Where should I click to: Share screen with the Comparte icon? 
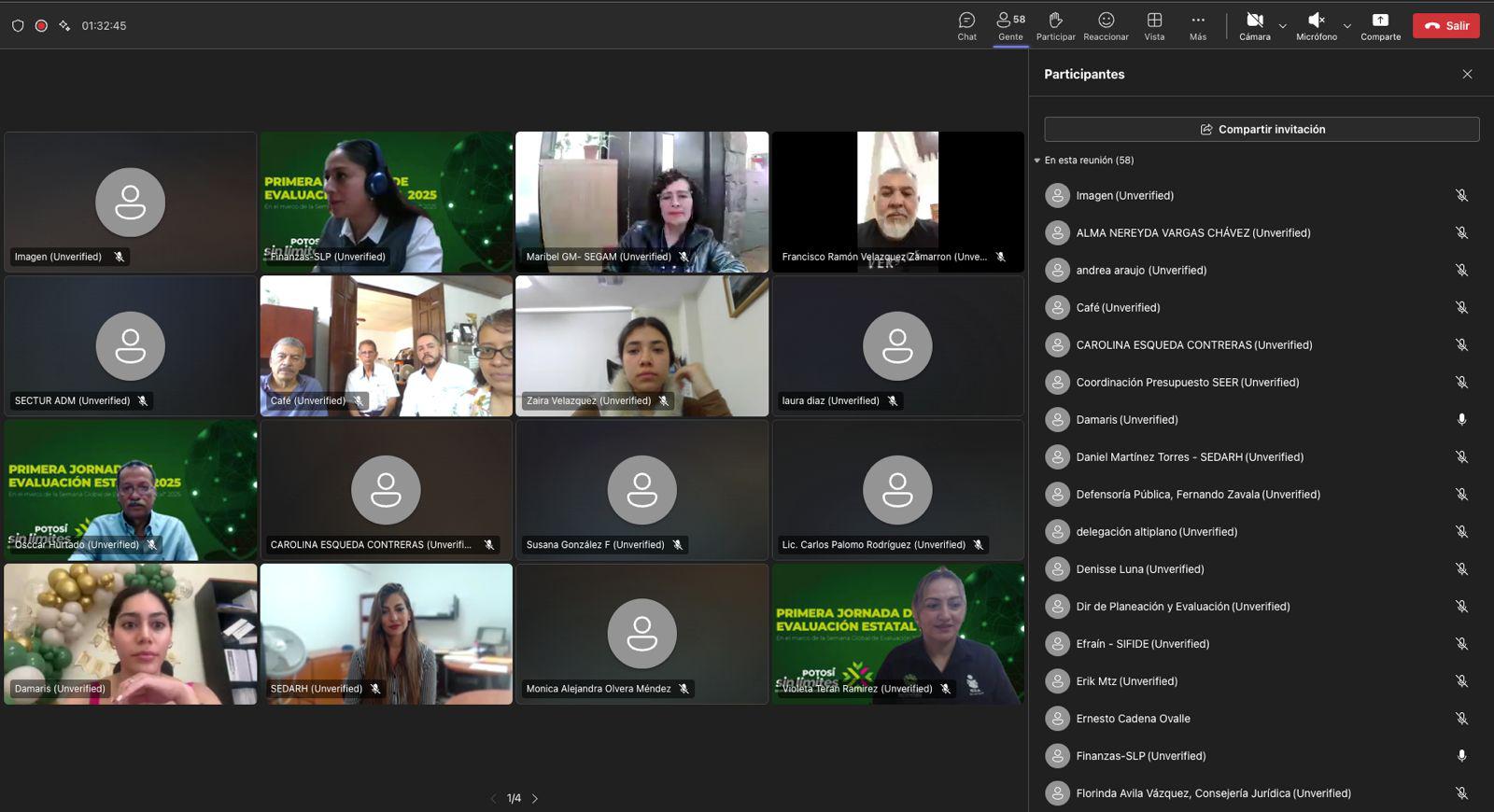1380,25
